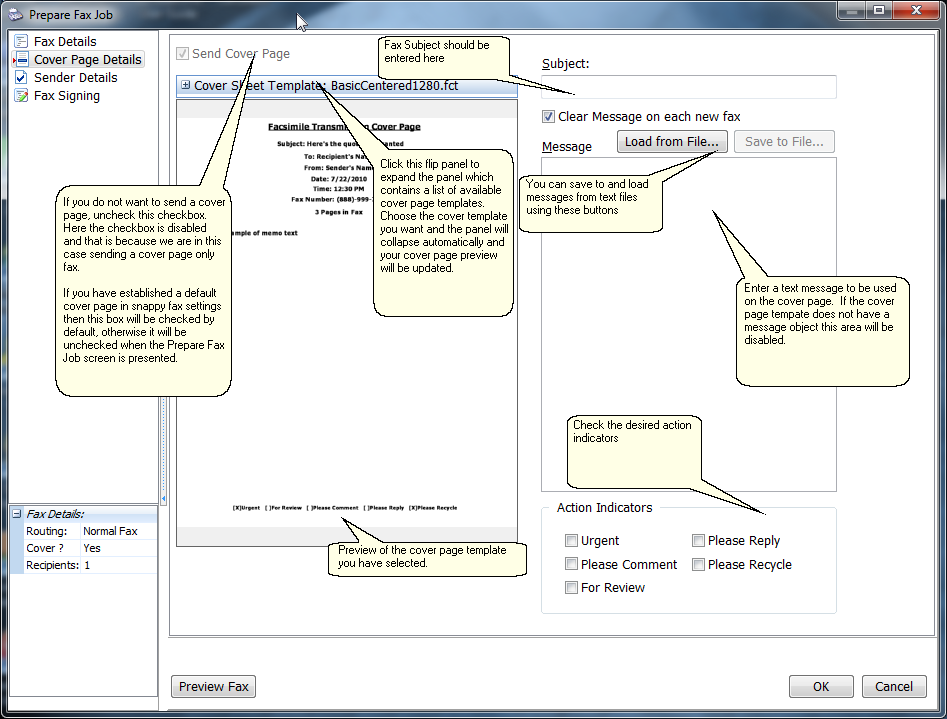Tick the Please Recycle checkbox
Screen dimensions: 947x719
click(698, 565)
